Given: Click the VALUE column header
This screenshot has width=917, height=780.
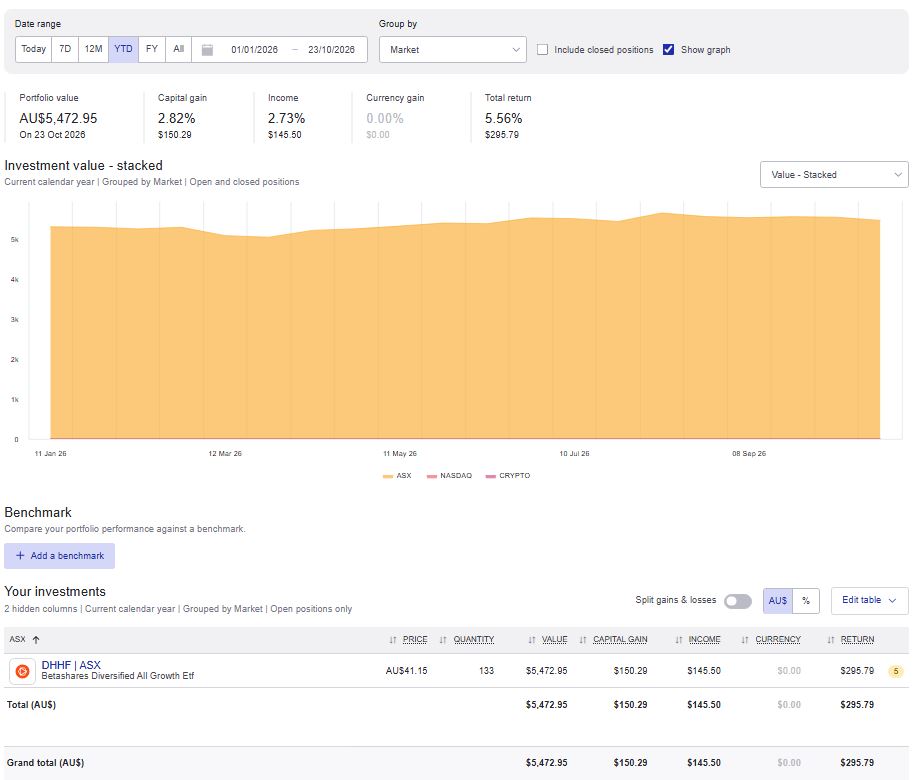Looking at the screenshot, I should pyautogui.click(x=554, y=640).
